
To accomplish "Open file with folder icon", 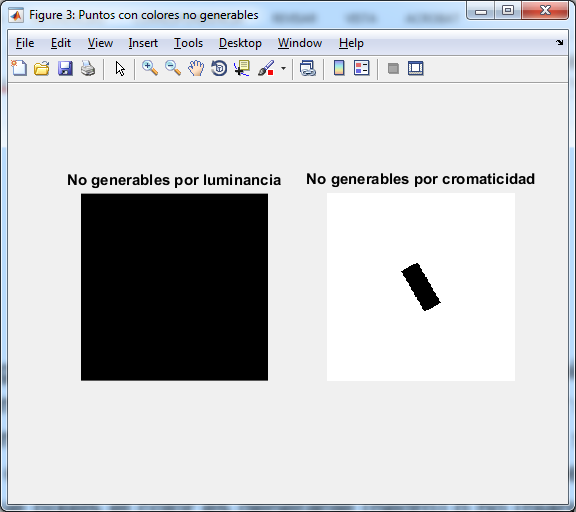I will point(42,68).
